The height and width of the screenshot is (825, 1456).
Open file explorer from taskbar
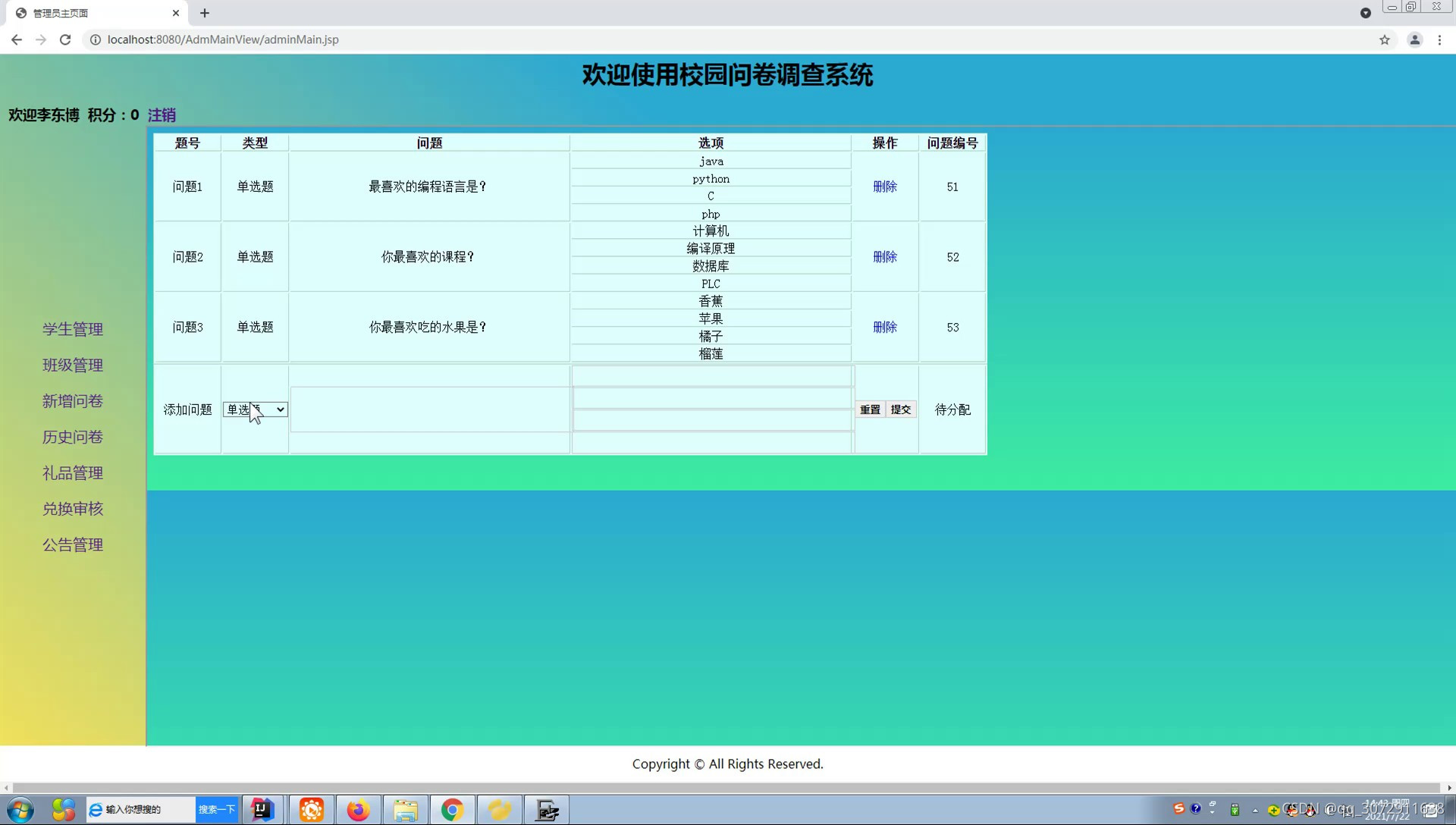tap(406, 810)
